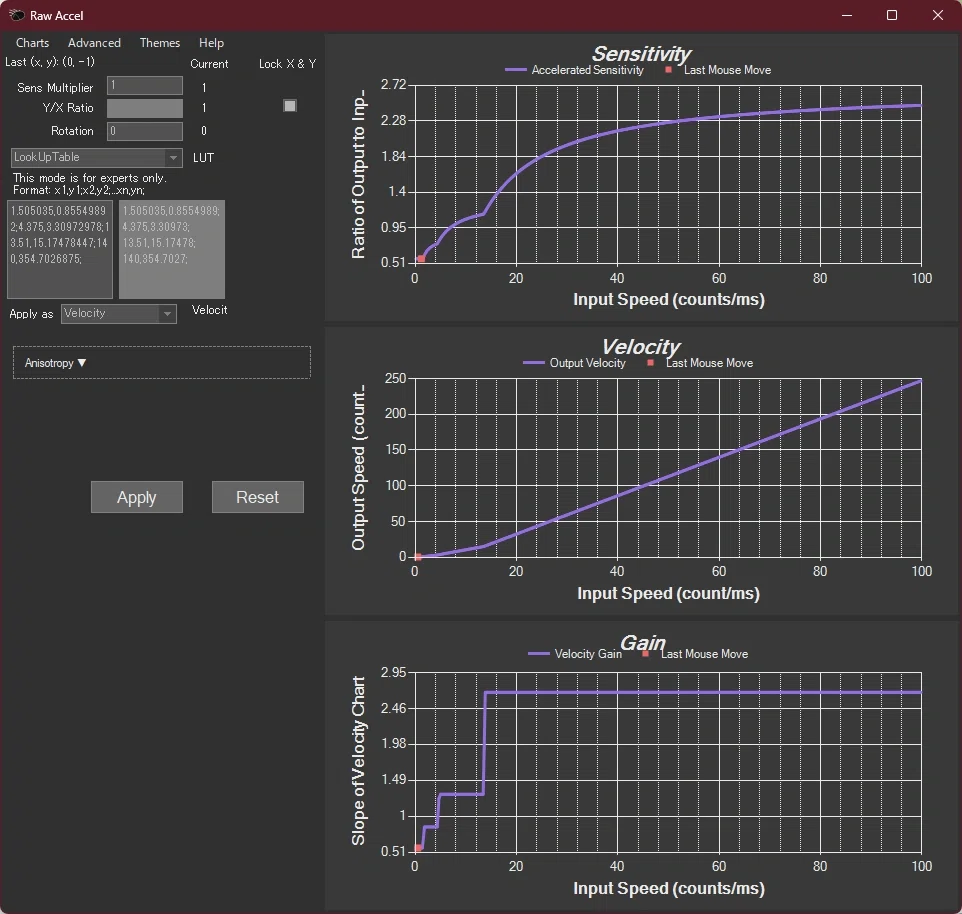Click the 'Input Speed (count/ms)' Velocity axis label

point(668,593)
